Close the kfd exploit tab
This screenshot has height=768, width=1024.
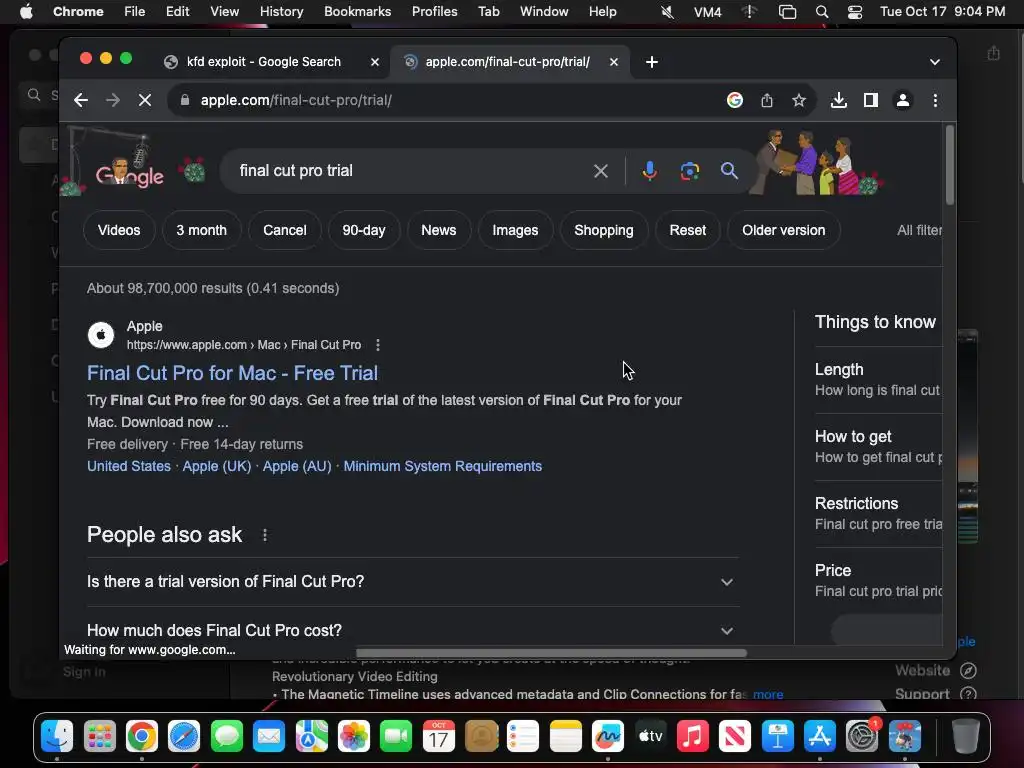(375, 62)
